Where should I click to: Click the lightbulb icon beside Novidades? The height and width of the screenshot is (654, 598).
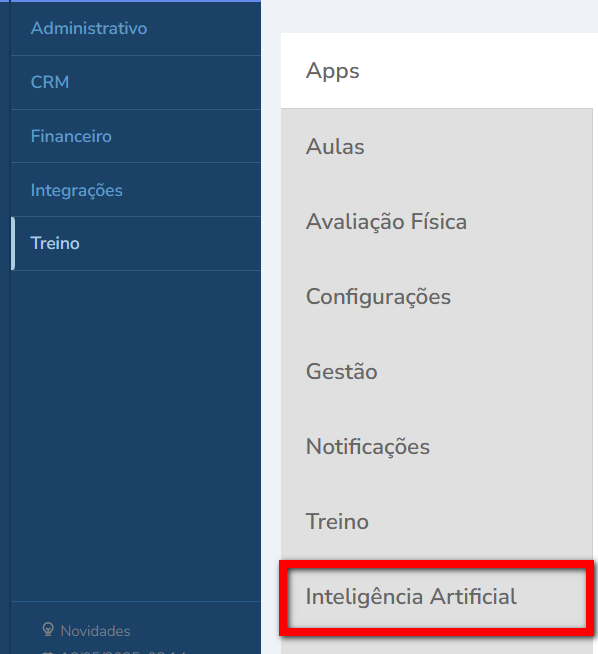pos(48,630)
